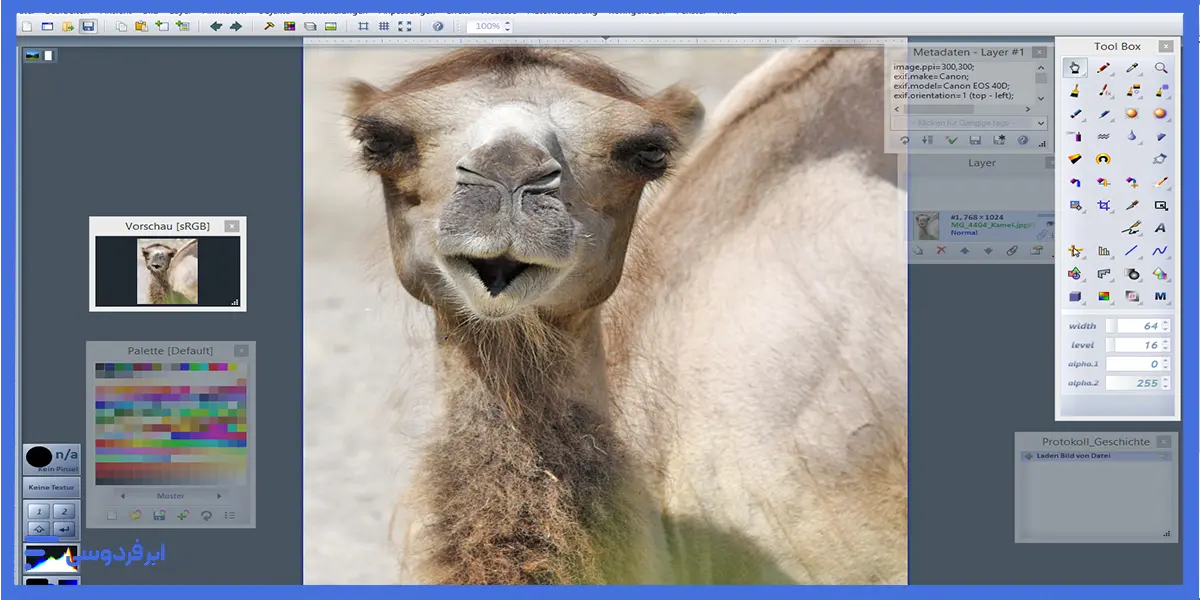Click the next Muster arrow in Palette

[219, 496]
